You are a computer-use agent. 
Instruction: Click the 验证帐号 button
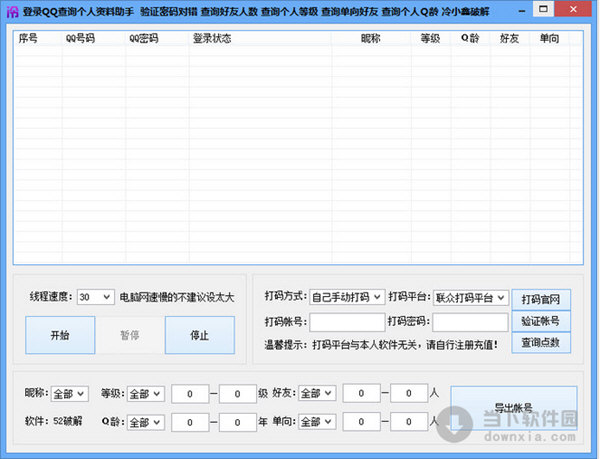pos(541,321)
